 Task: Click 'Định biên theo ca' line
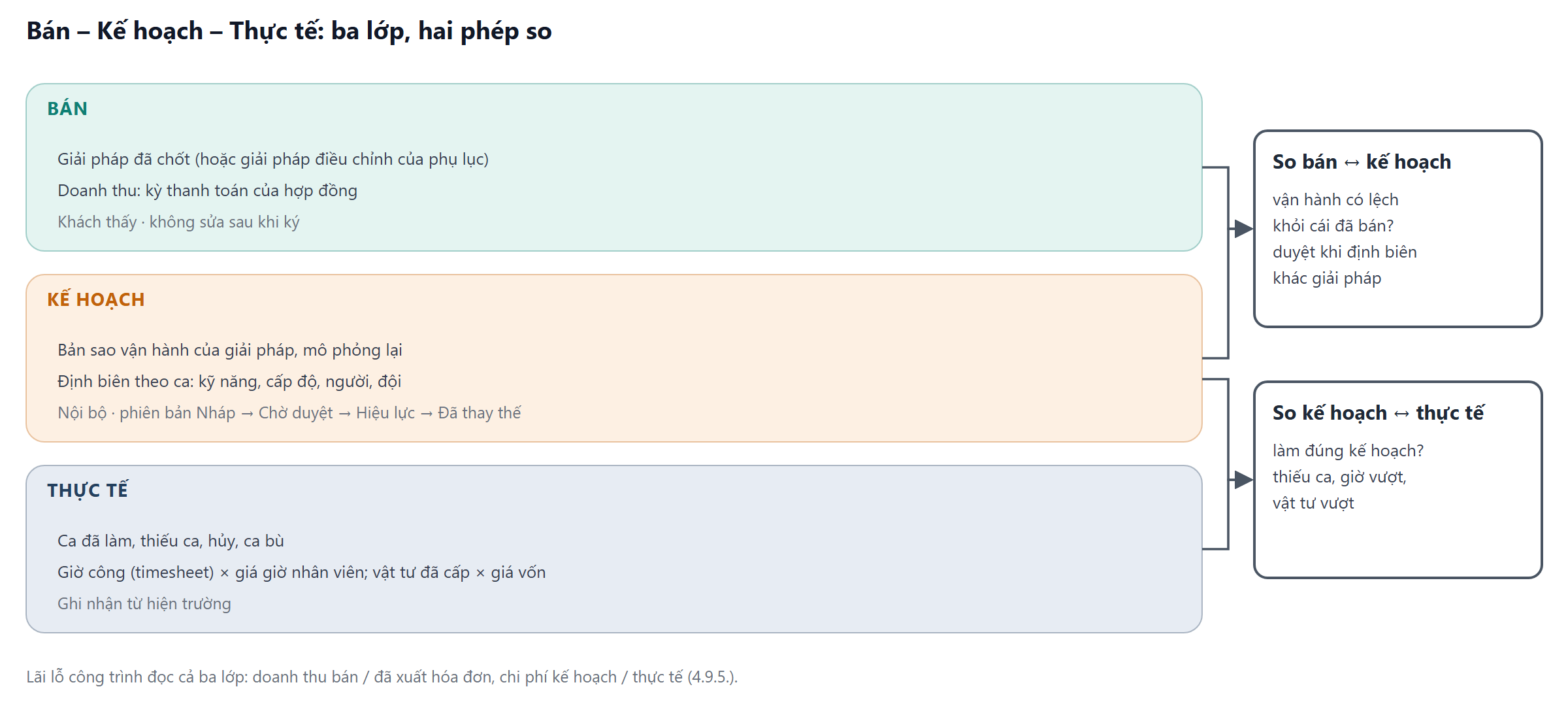click(229, 381)
